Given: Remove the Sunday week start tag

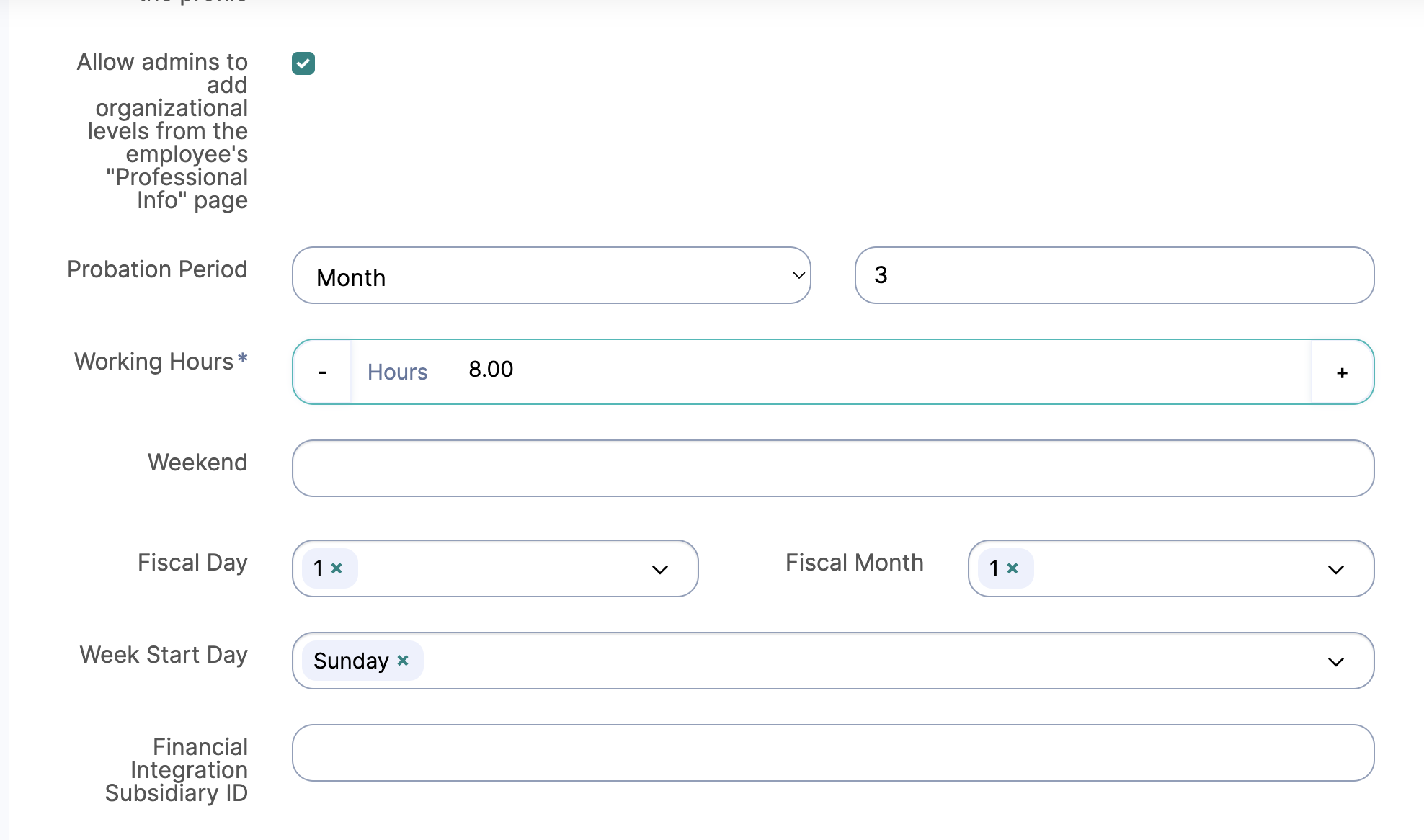Looking at the screenshot, I should click(x=403, y=661).
